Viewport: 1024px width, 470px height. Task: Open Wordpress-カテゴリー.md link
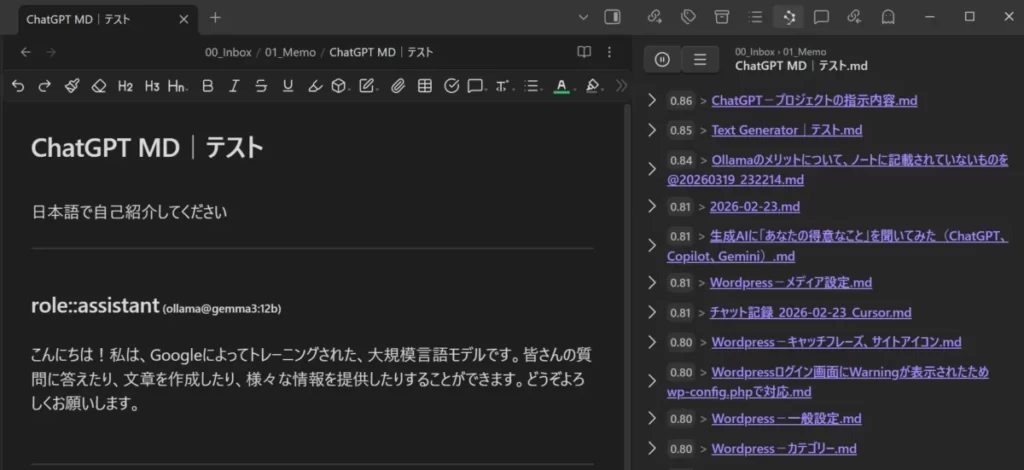pyautogui.click(x=784, y=448)
